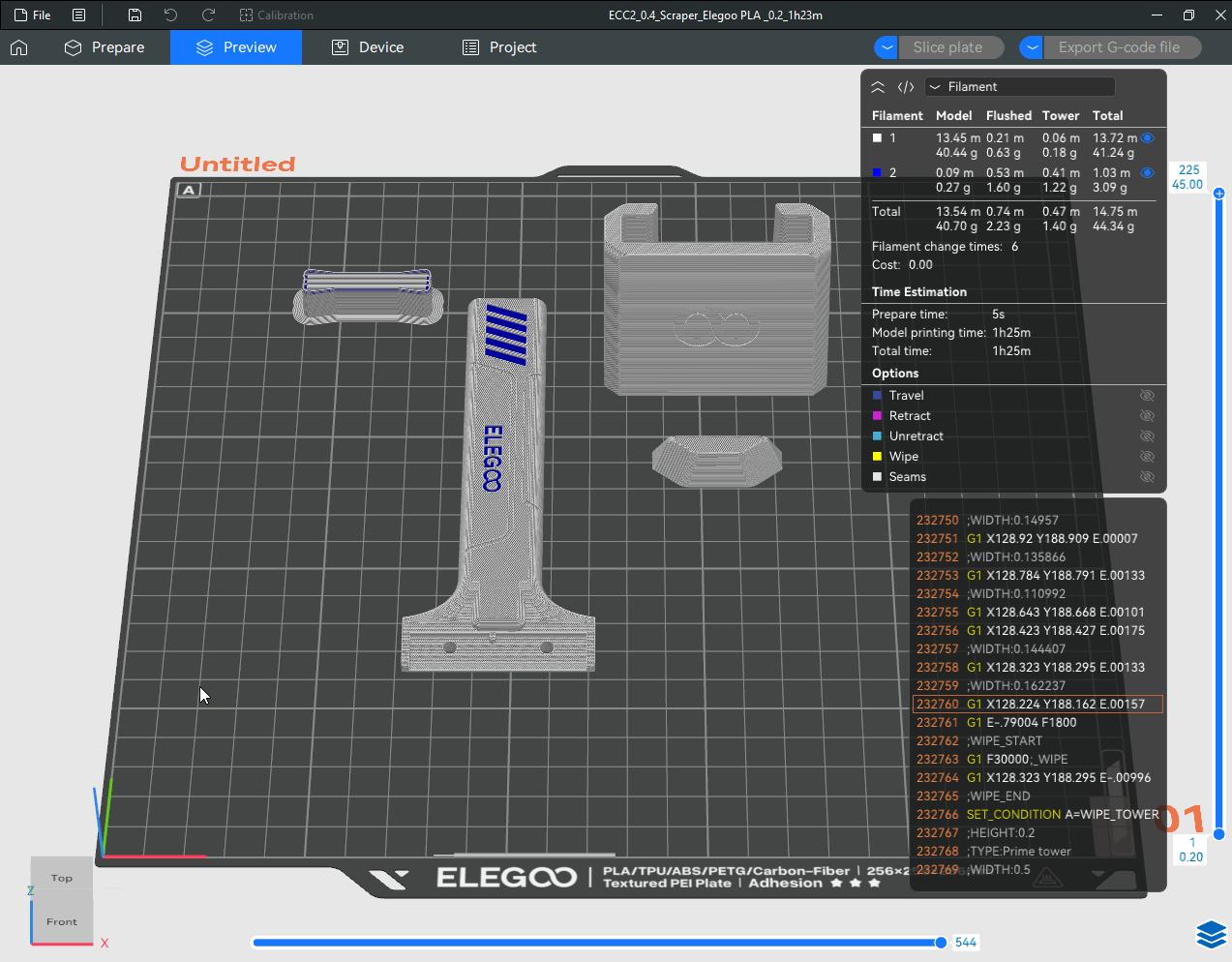Select the Top face of view cube
The height and width of the screenshot is (962, 1232).
[62, 878]
